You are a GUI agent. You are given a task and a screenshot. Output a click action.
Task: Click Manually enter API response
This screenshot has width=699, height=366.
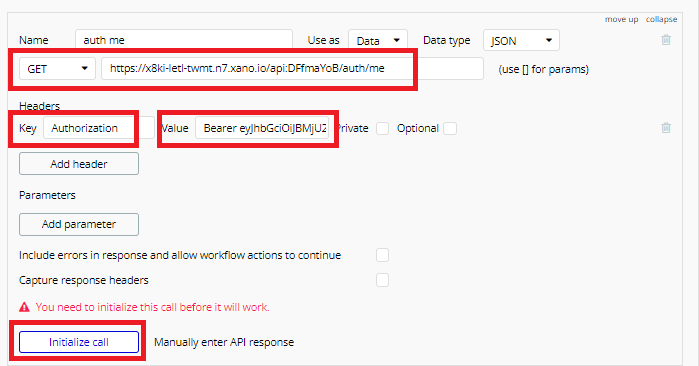[224, 342]
